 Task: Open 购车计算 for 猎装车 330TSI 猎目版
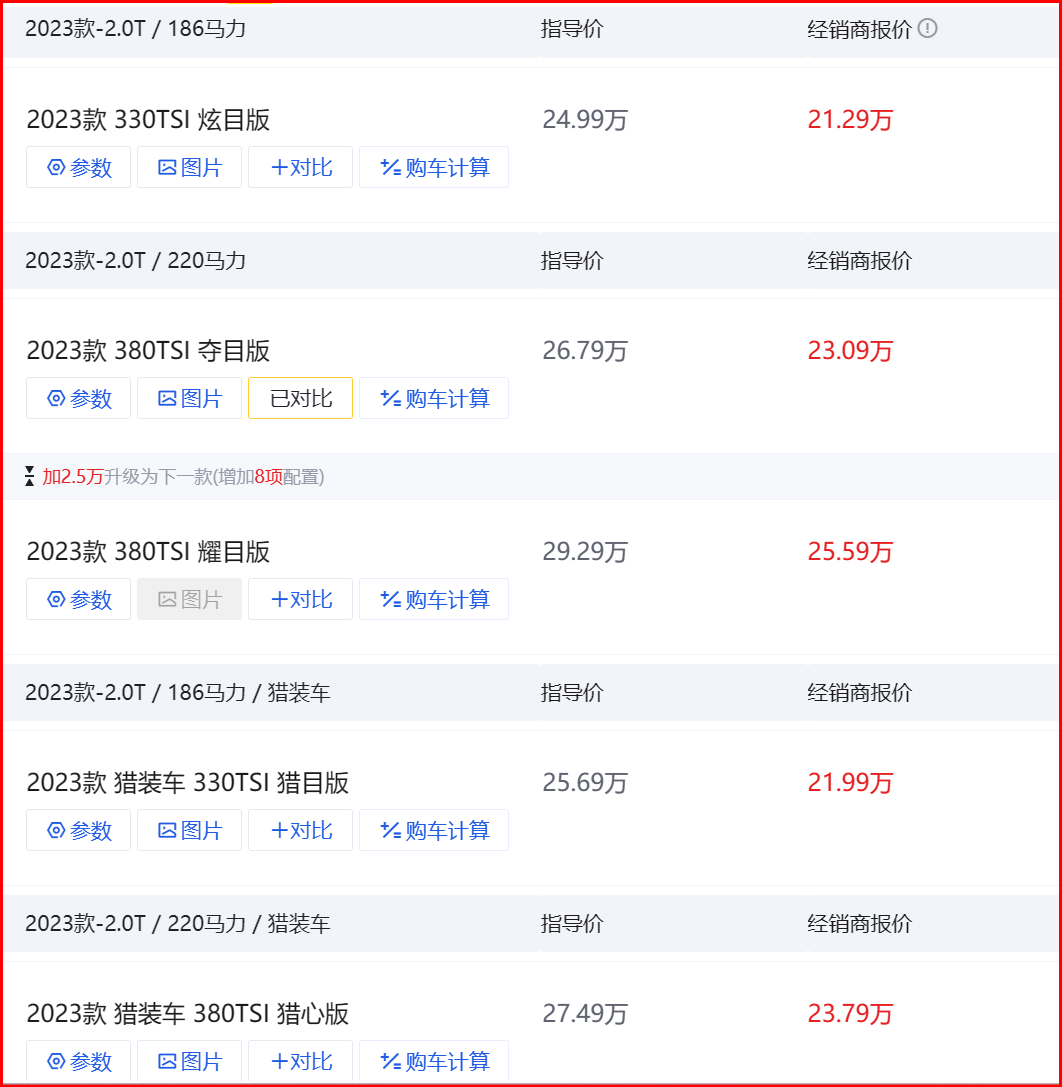(433, 830)
